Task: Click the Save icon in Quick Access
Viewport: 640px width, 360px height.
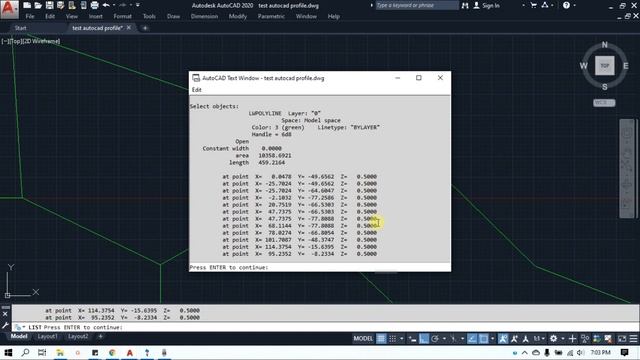Action: tap(49, 5)
